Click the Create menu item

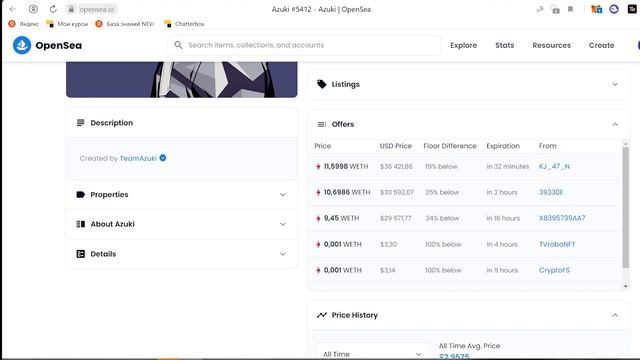(x=601, y=45)
